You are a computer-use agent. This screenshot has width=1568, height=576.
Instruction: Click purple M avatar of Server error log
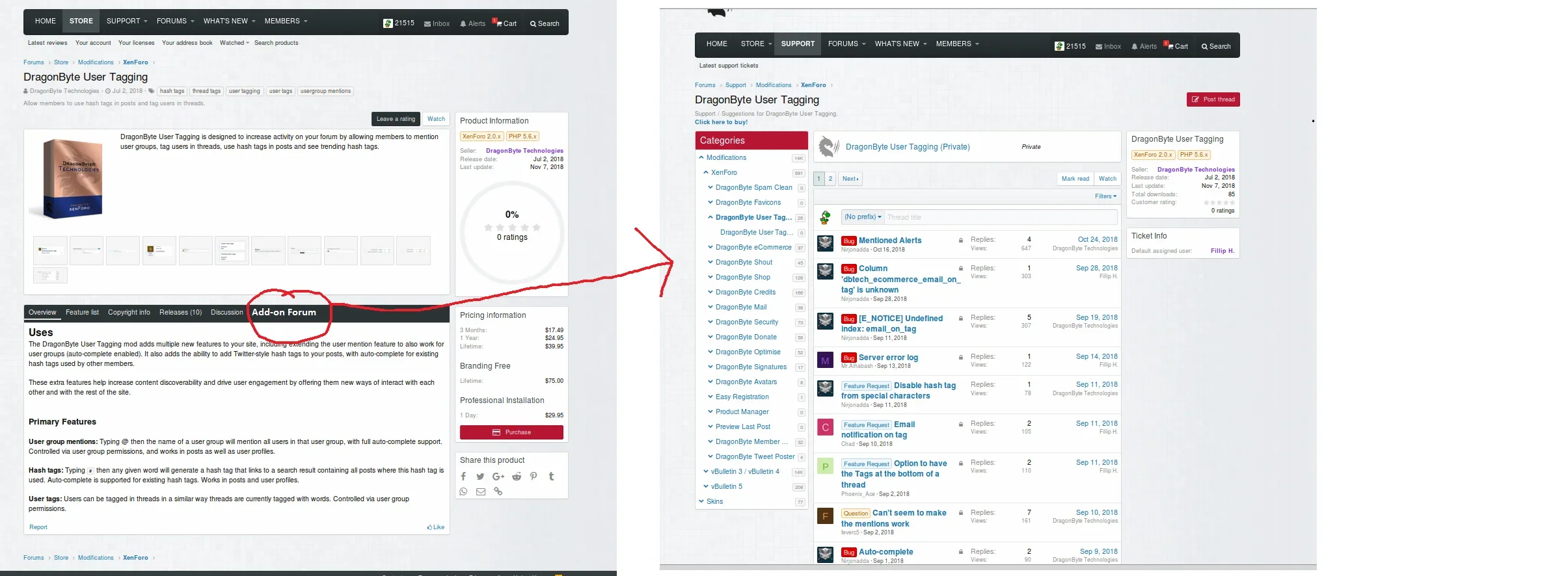(826, 360)
